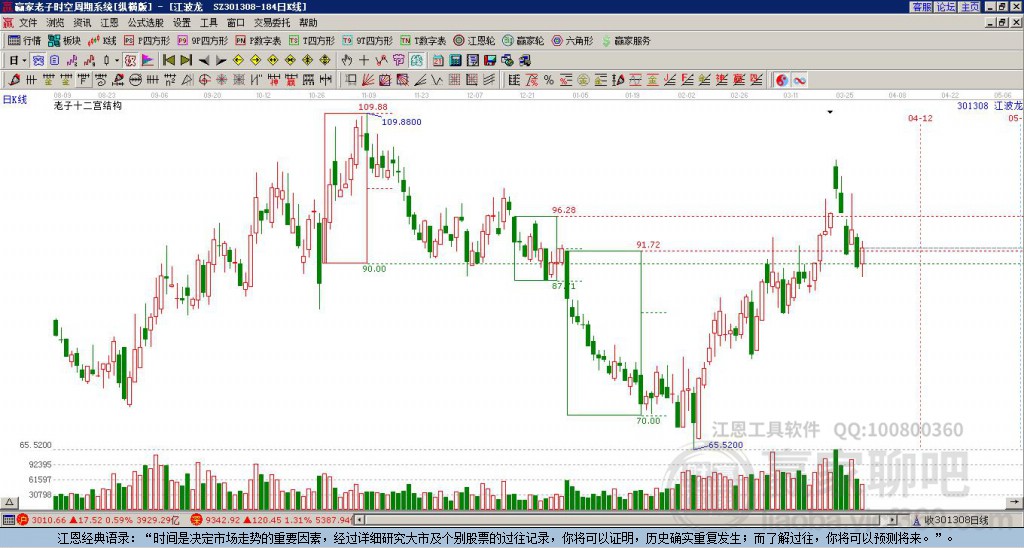The image size is (1024, 548).
Task: Open the T四方形 tool
Action: (x=312, y=40)
